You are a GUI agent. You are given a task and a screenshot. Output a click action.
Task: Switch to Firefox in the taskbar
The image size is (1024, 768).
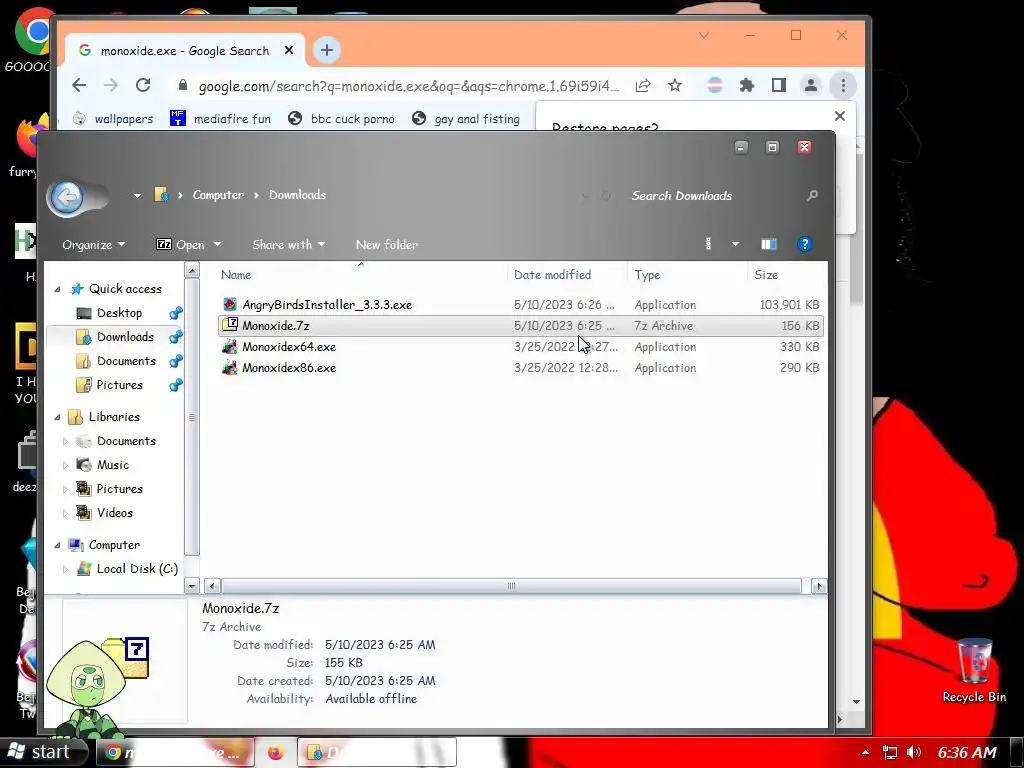point(276,752)
